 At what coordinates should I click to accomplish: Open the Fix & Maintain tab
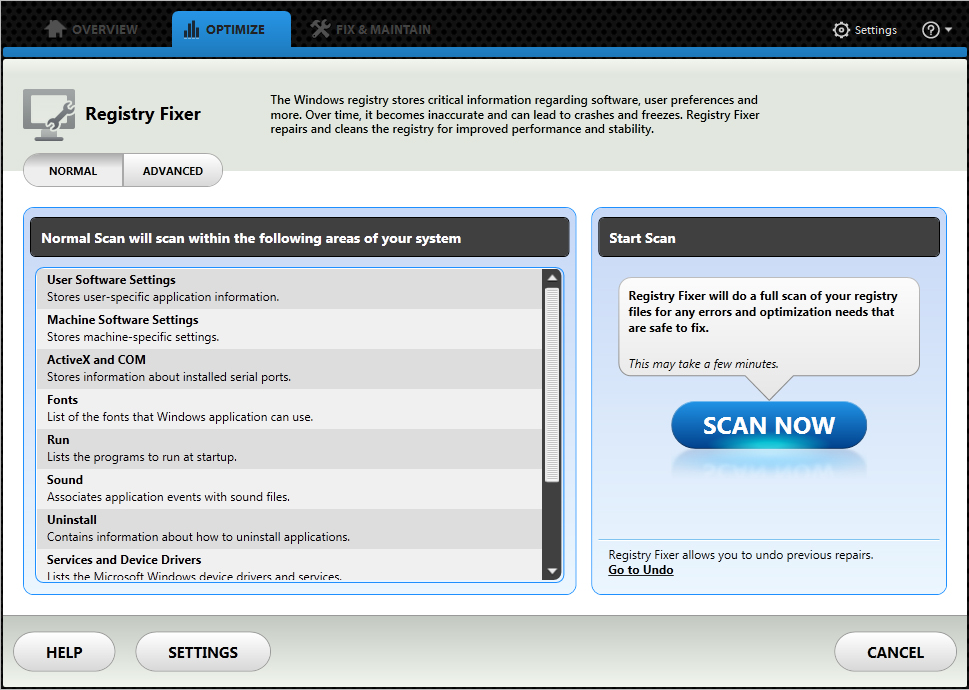[x=382, y=30]
